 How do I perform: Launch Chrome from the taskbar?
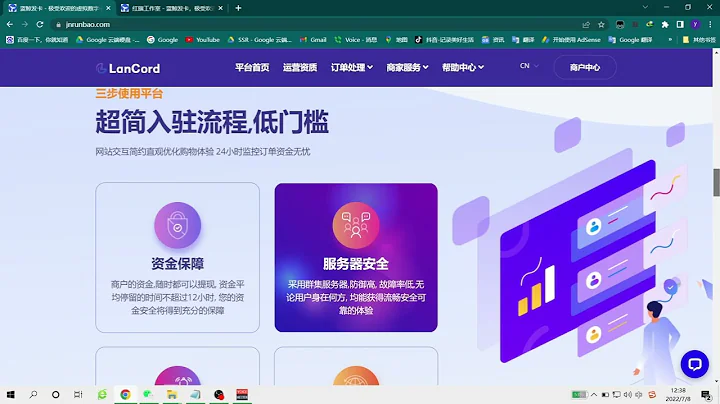[x=125, y=394]
